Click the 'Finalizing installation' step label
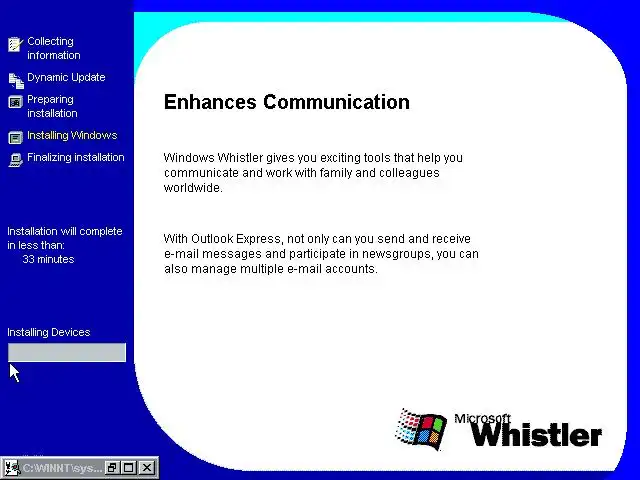Image resolution: width=640 pixels, height=480 pixels. click(x=76, y=157)
